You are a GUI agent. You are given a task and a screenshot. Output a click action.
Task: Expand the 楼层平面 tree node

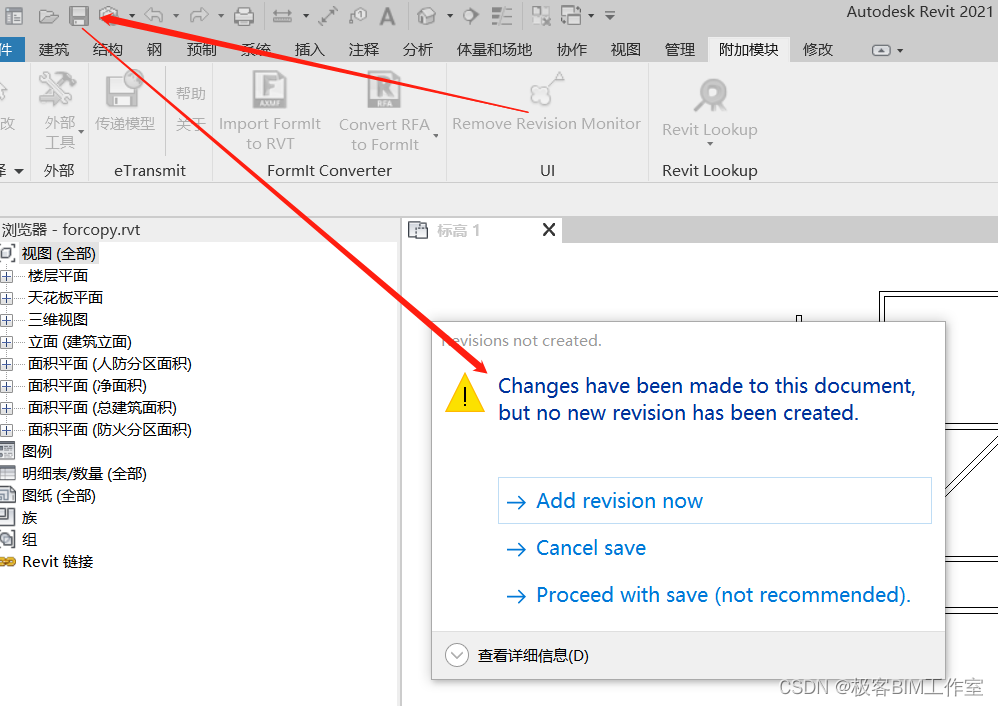click(6, 276)
